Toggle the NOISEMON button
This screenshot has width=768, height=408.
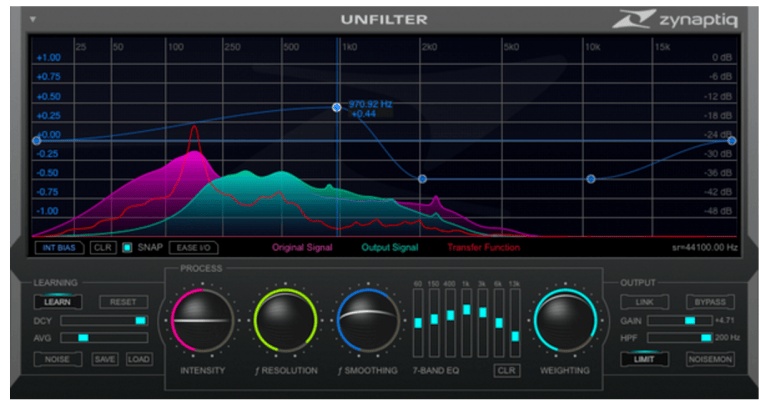[x=710, y=360]
